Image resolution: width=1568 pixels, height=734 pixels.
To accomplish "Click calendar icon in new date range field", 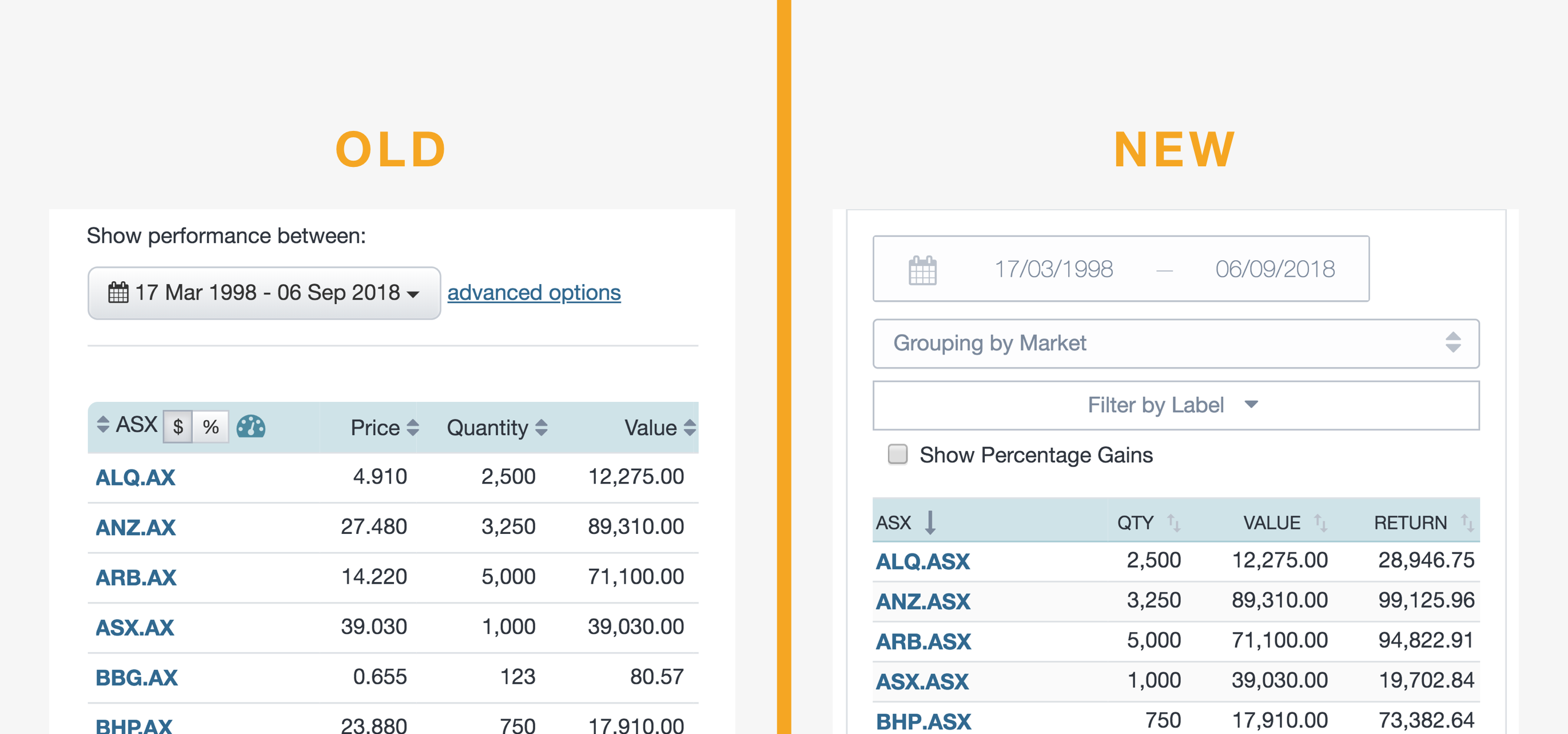I will click(x=922, y=270).
